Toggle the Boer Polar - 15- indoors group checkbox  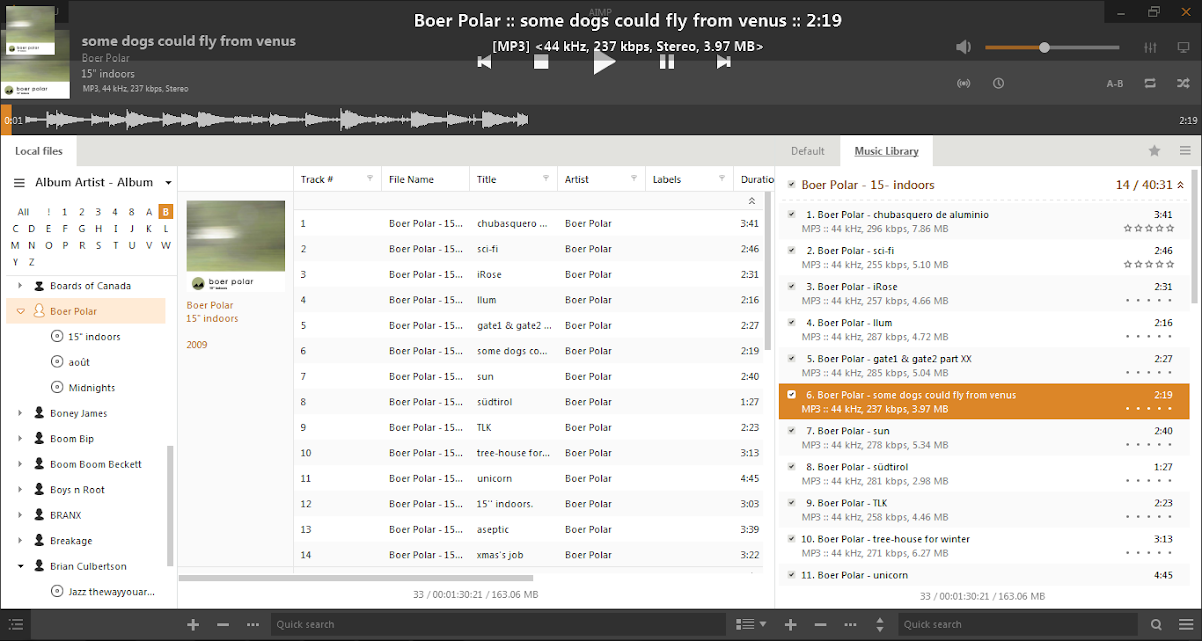tap(792, 185)
